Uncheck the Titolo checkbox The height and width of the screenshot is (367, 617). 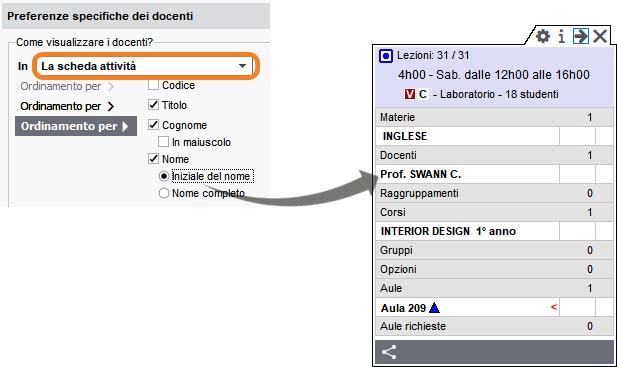click(153, 105)
